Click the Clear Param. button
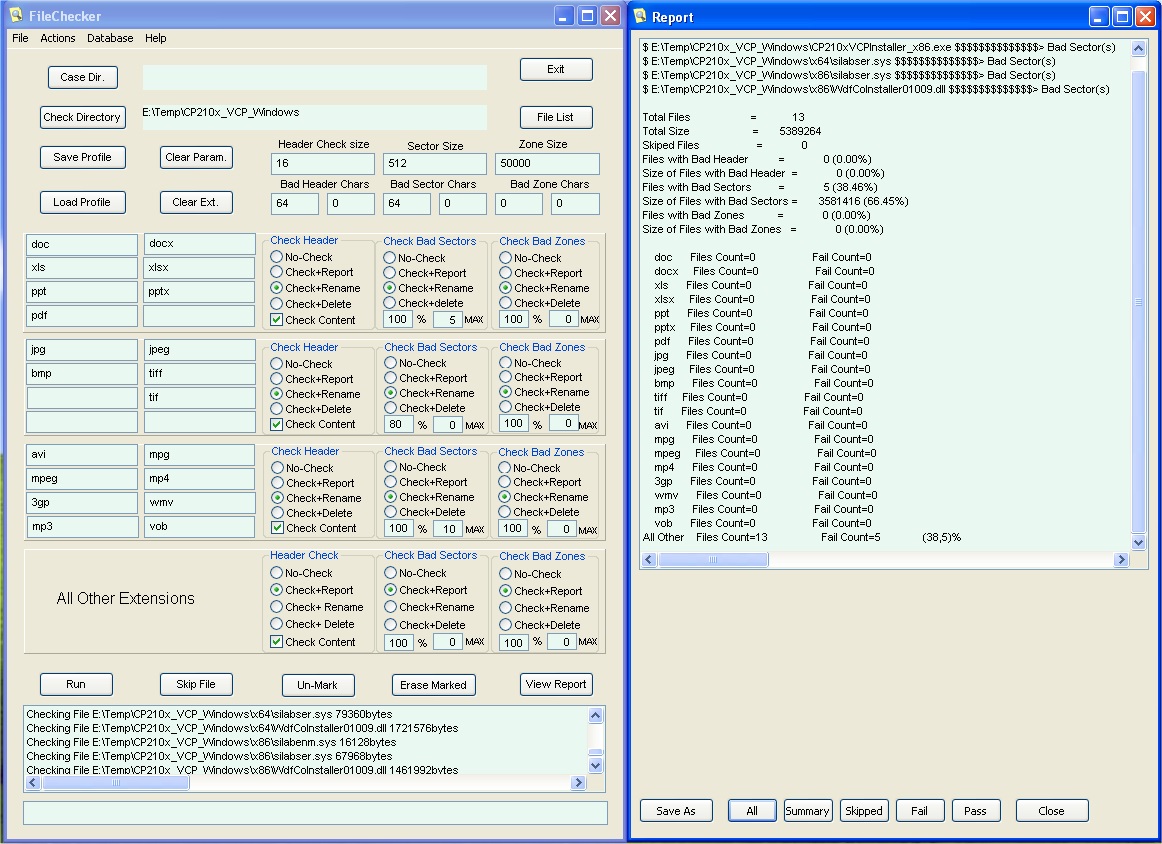The image size is (1162, 844). pos(196,157)
